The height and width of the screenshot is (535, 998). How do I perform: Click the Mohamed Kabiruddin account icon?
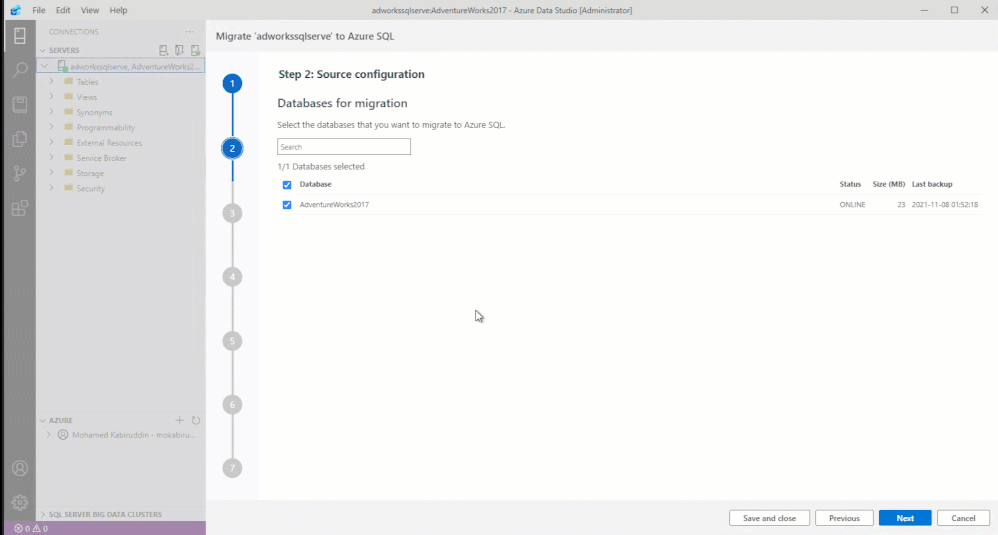pyautogui.click(x=63, y=435)
